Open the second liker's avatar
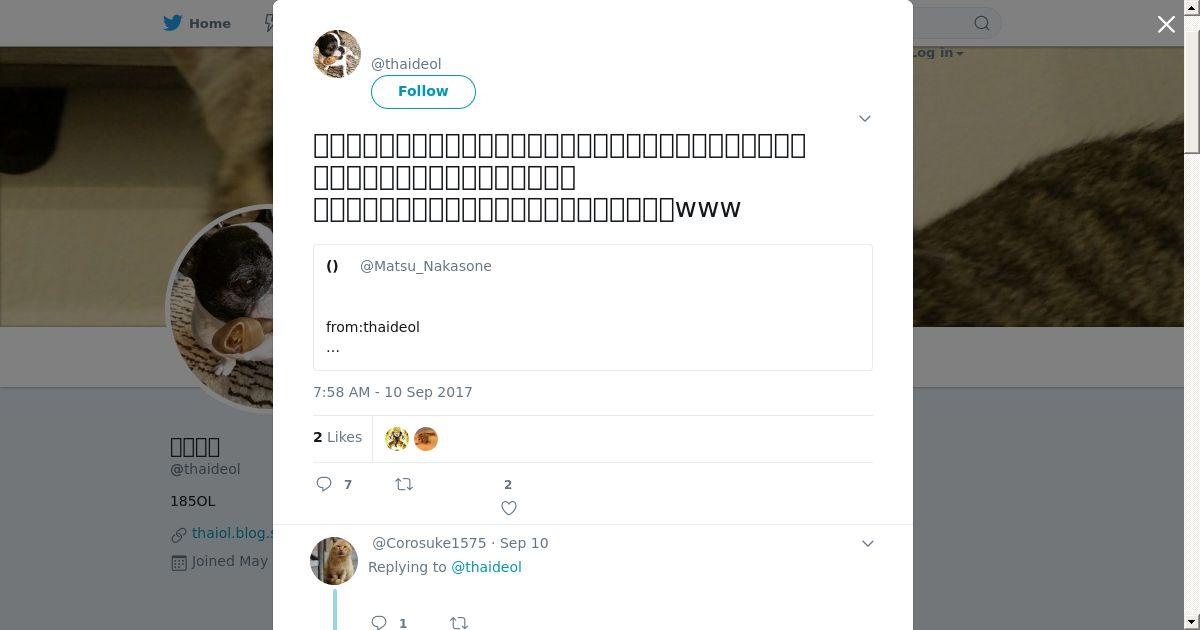 (x=426, y=438)
